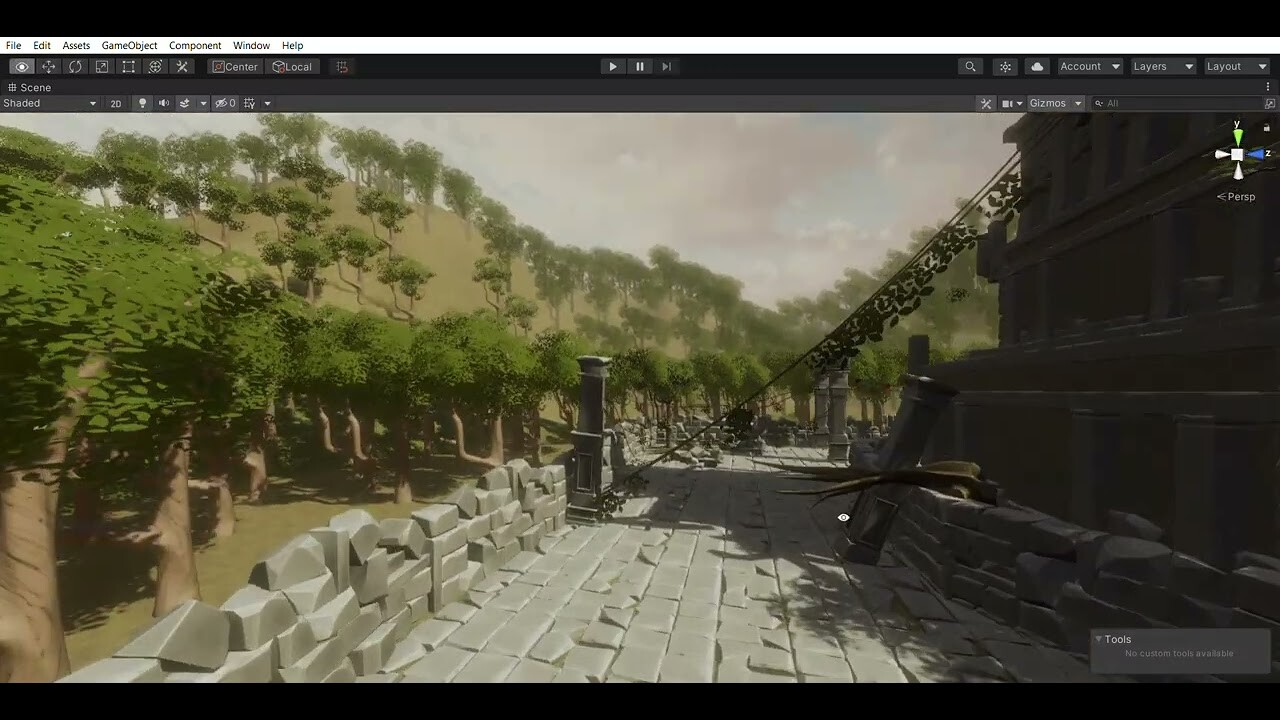Open Unity Collaborate cloud panel
Screen dimensions: 1280x720
(1037, 66)
